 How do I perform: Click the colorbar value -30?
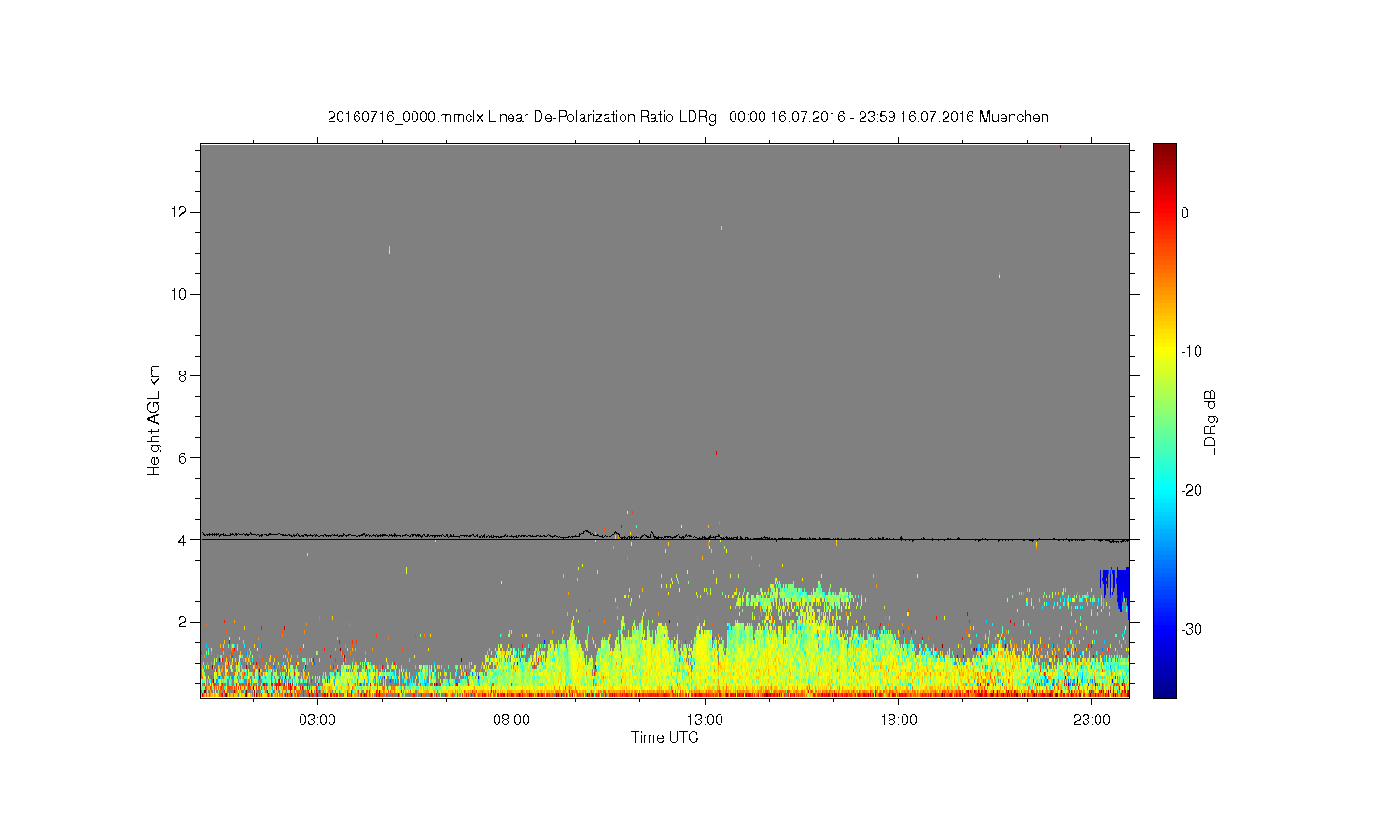(1191, 630)
